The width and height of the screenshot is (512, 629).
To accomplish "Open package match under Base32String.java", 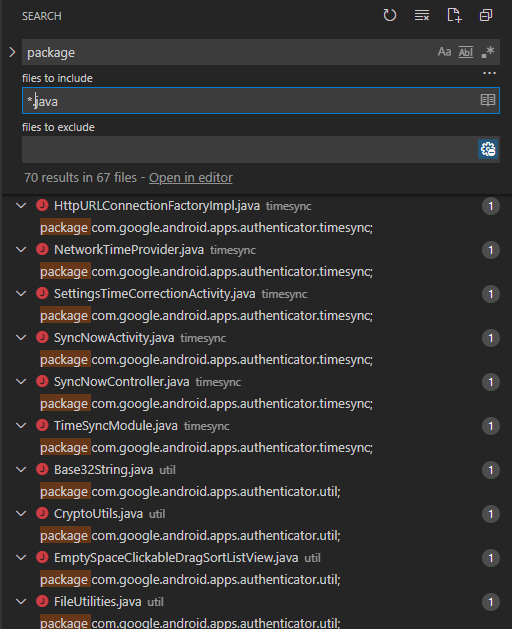I will pos(190,492).
